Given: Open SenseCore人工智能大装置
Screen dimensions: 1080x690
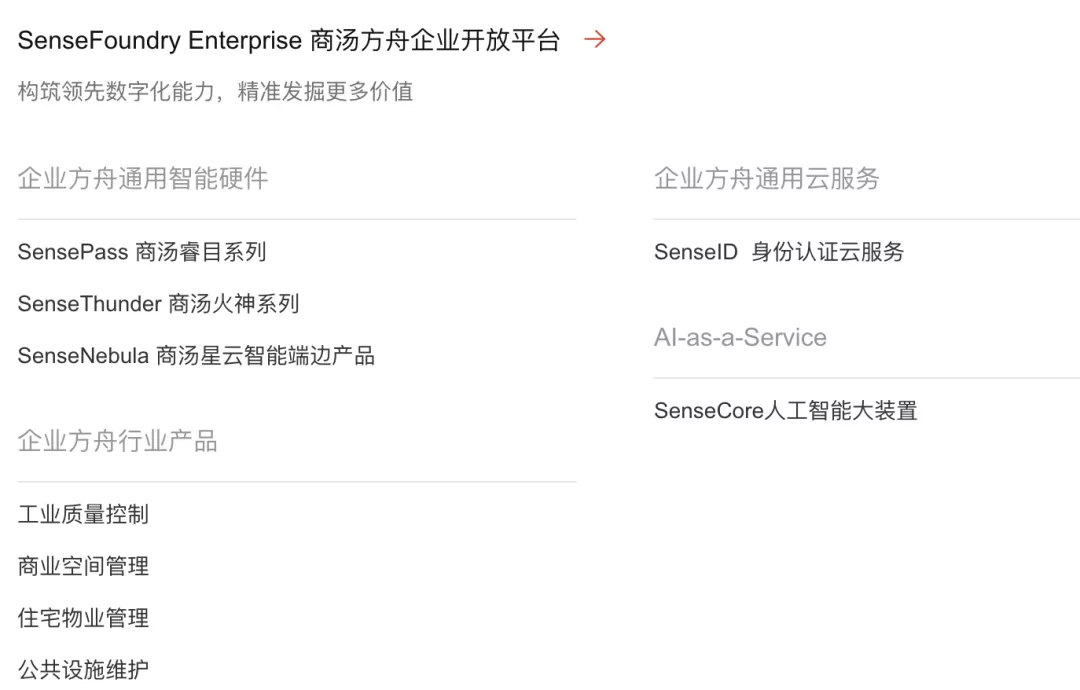Looking at the screenshot, I should [x=786, y=411].
